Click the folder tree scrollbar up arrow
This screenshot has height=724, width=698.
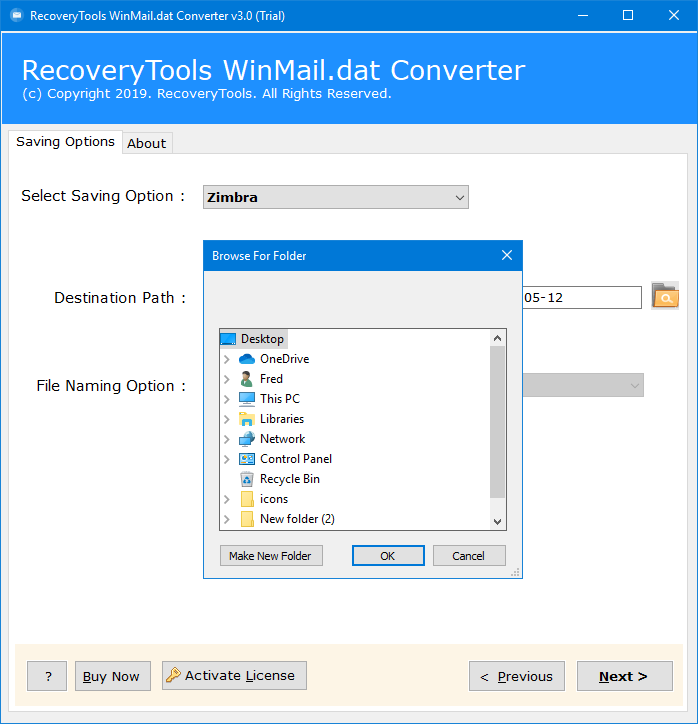[x=497, y=338]
